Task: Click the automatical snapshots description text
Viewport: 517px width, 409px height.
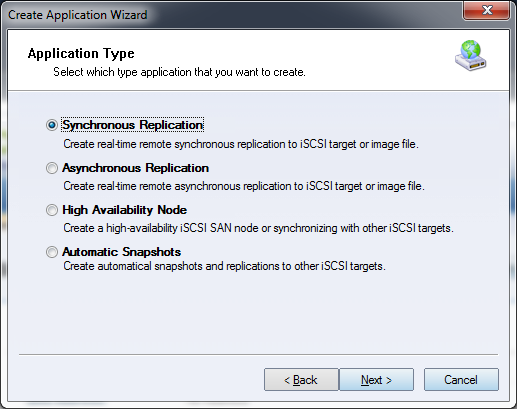Action: (x=224, y=266)
